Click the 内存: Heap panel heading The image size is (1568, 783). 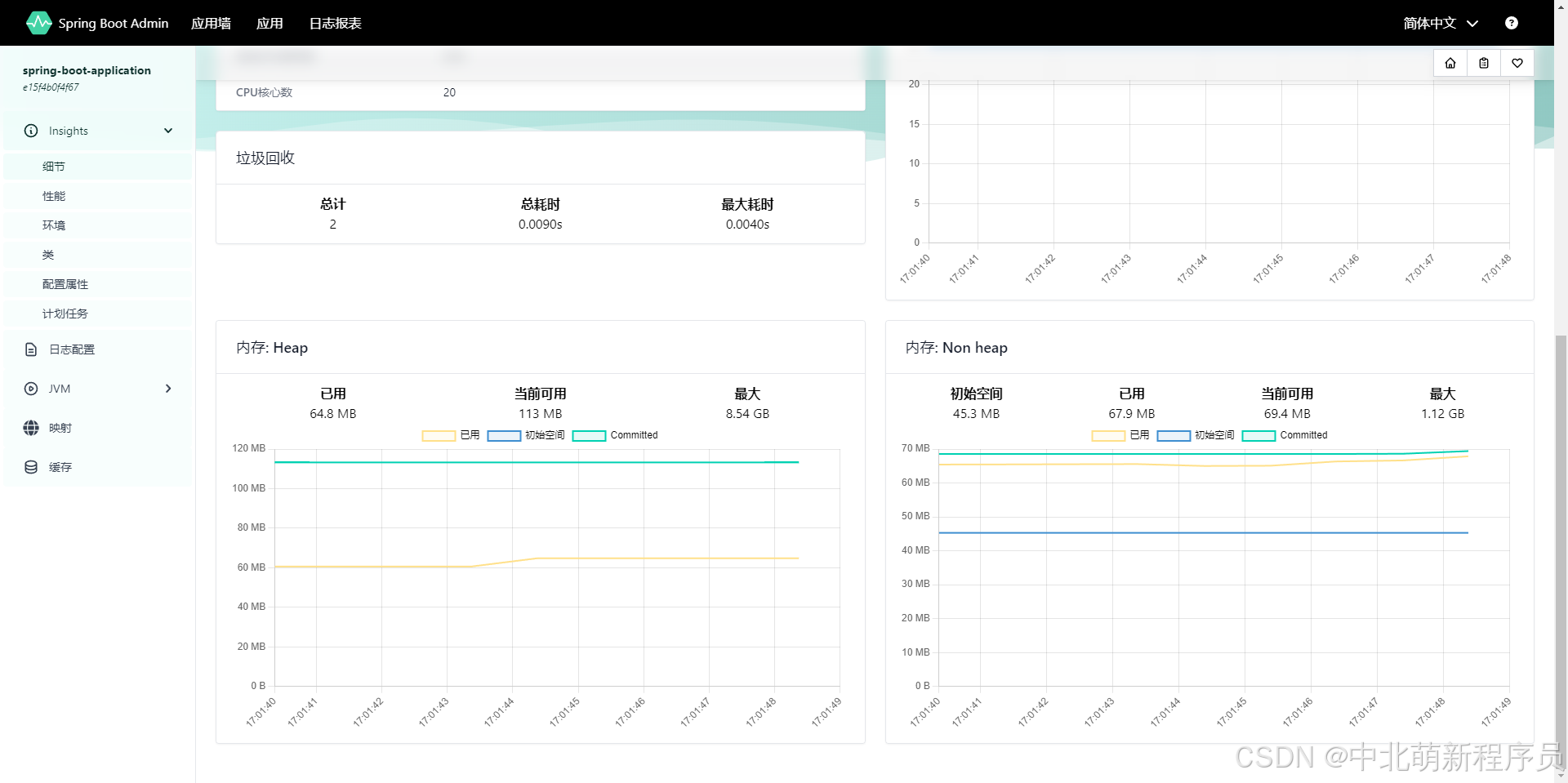tap(272, 348)
